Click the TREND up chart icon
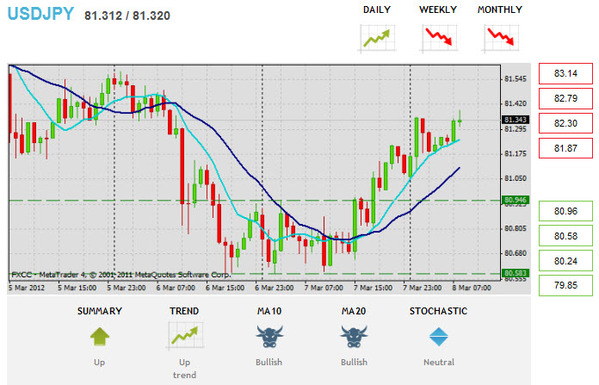The height and width of the screenshot is (385, 599). 185,336
